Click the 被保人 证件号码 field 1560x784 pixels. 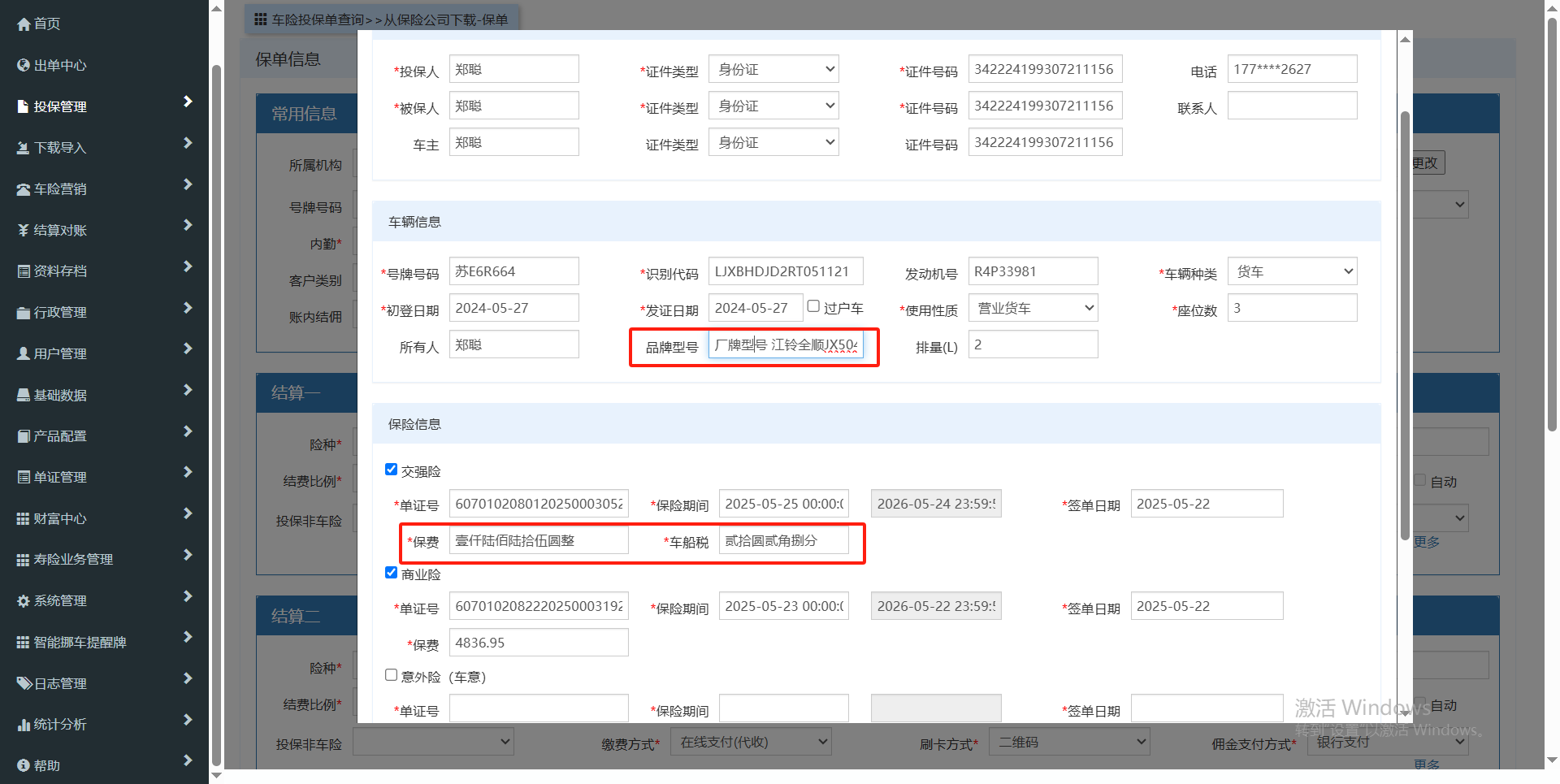1045,106
